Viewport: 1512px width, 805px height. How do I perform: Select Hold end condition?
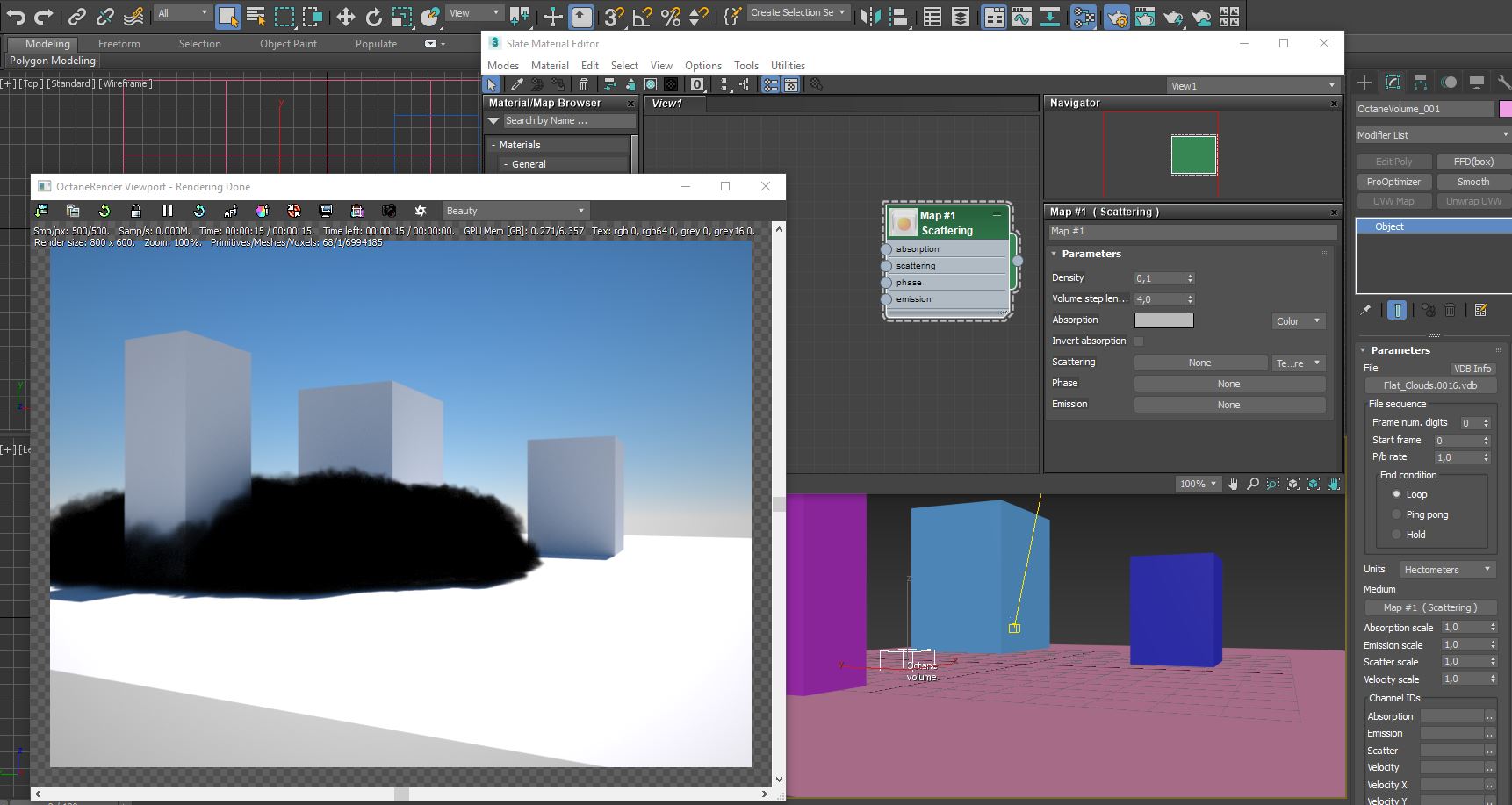click(x=1396, y=535)
